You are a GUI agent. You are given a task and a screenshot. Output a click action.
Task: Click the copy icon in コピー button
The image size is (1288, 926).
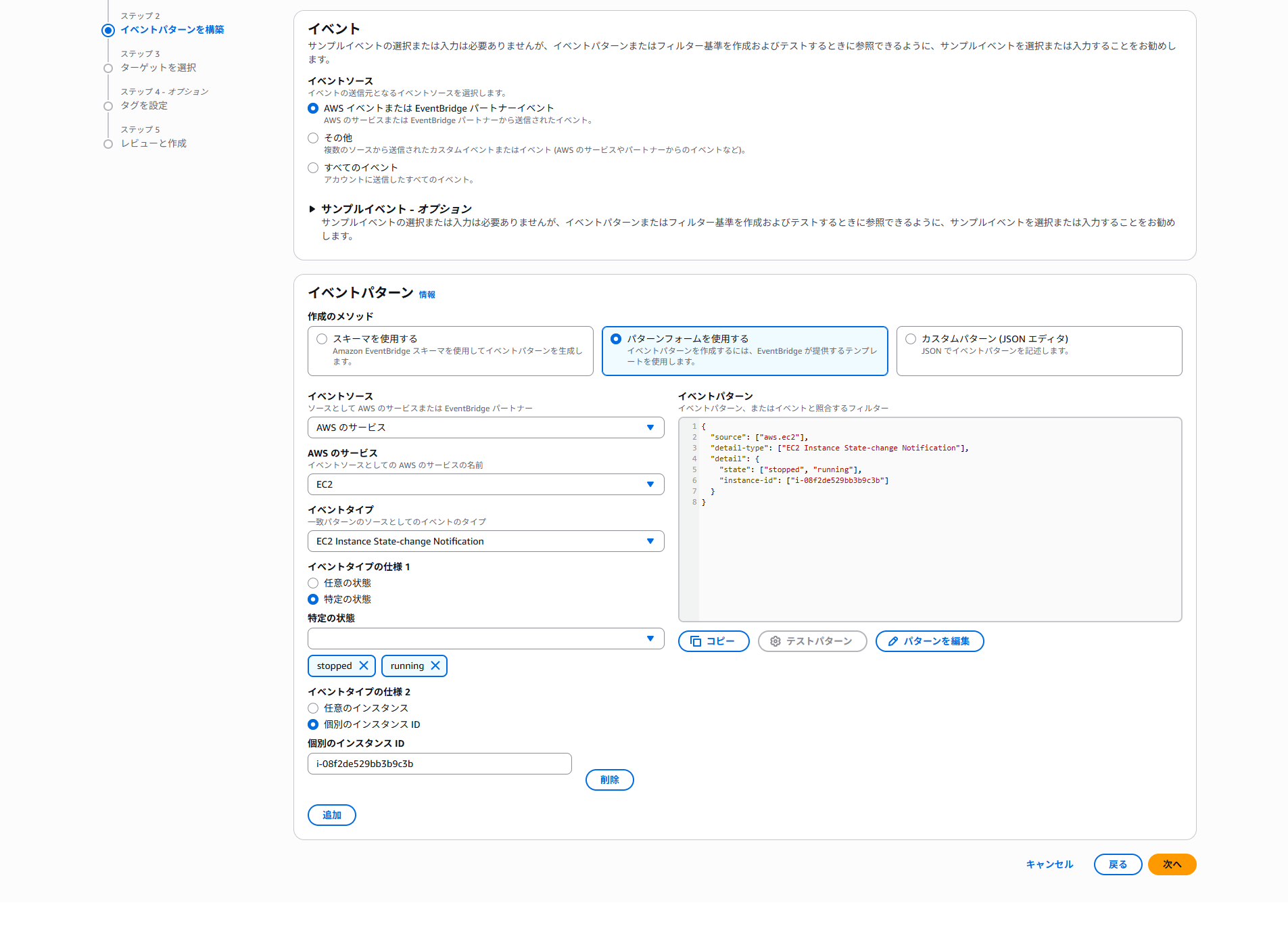696,641
